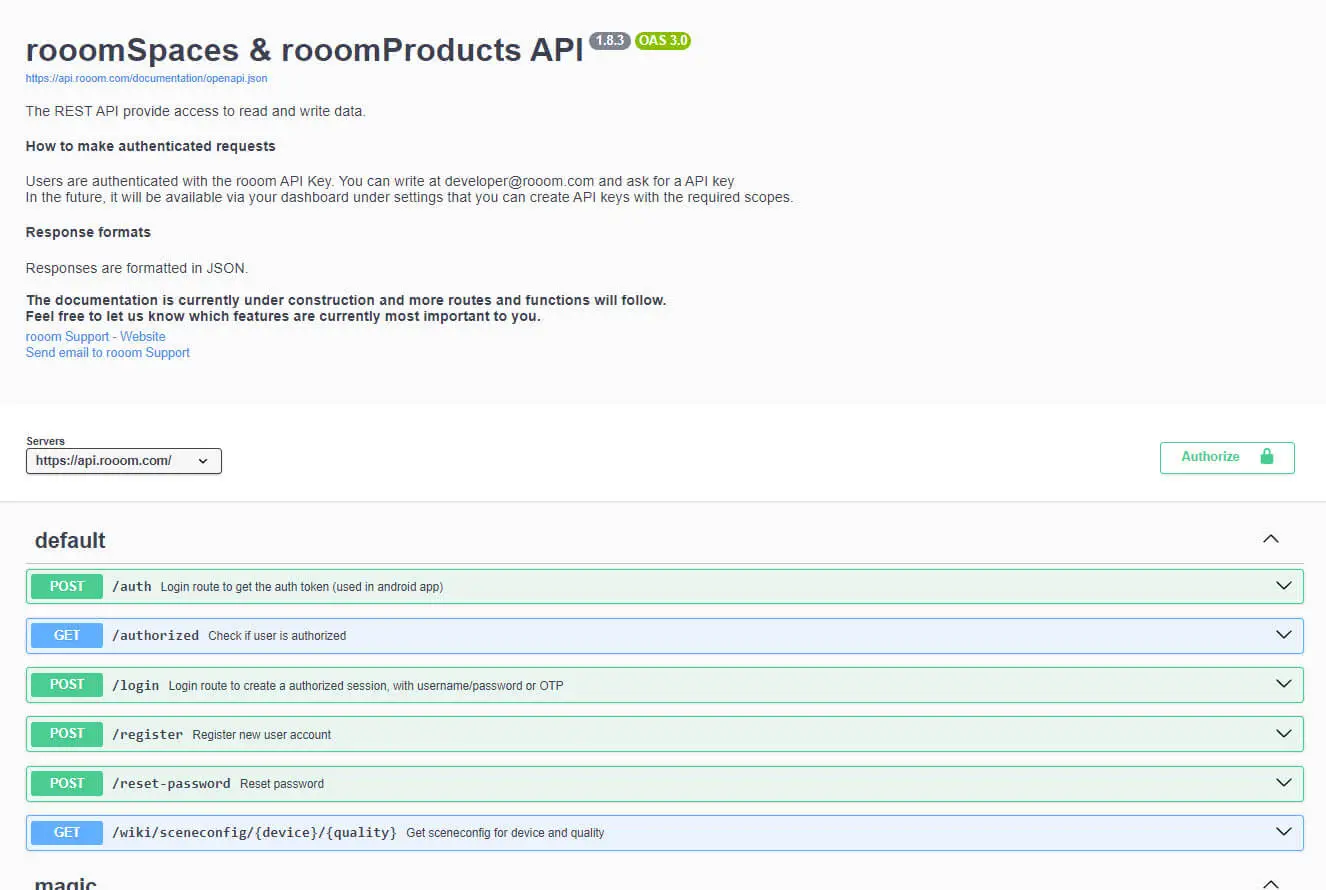Open the Servers dropdown
The image size is (1326, 890).
(124, 461)
